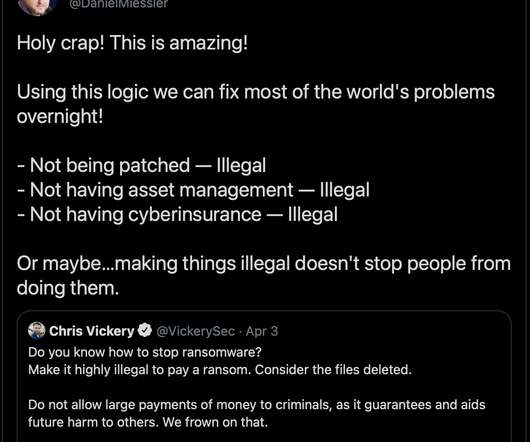Click the "Do not allow large payments" line

coord(257,405)
